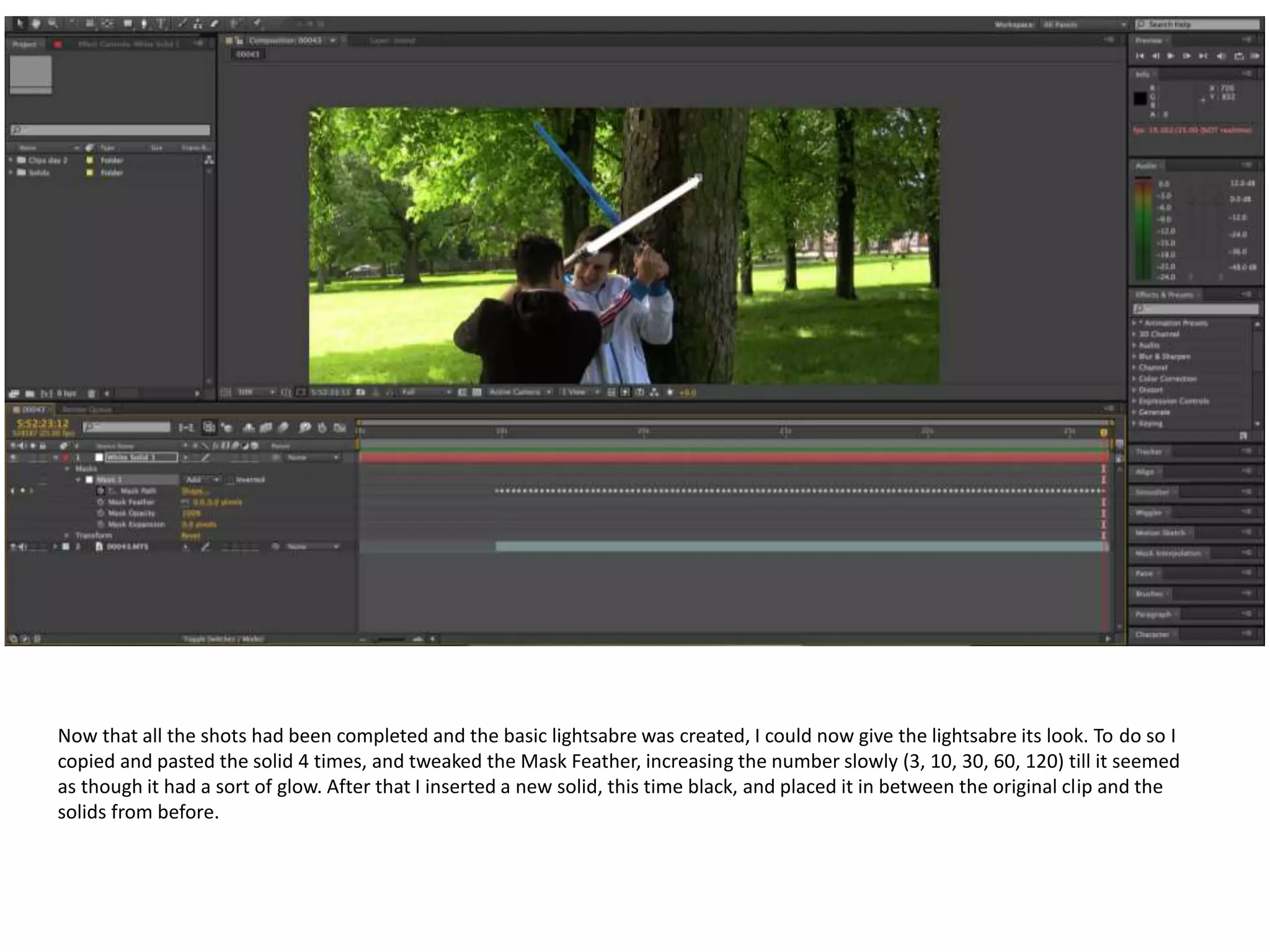Expand the Transform property group

(67, 535)
